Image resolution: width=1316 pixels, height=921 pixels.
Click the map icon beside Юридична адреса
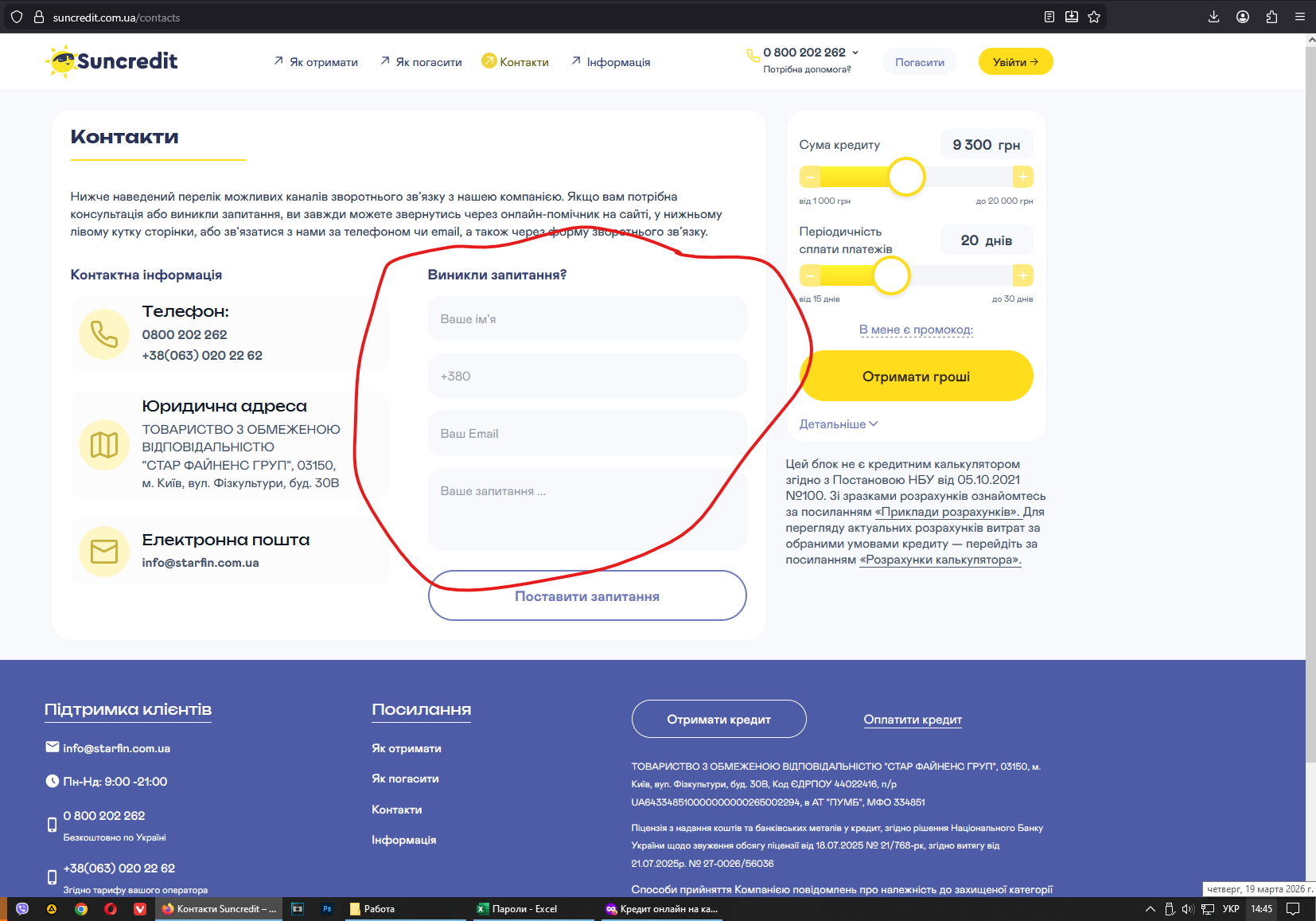tap(104, 445)
